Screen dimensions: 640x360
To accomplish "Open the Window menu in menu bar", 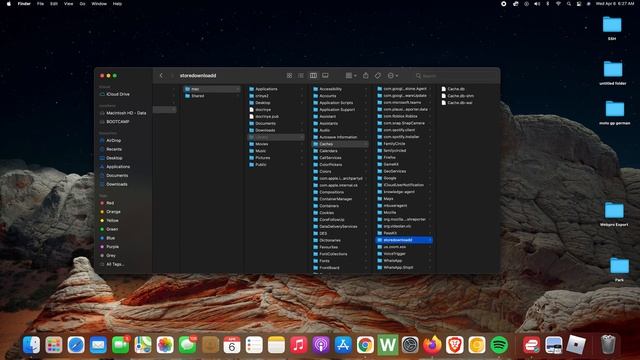I will (99, 4).
